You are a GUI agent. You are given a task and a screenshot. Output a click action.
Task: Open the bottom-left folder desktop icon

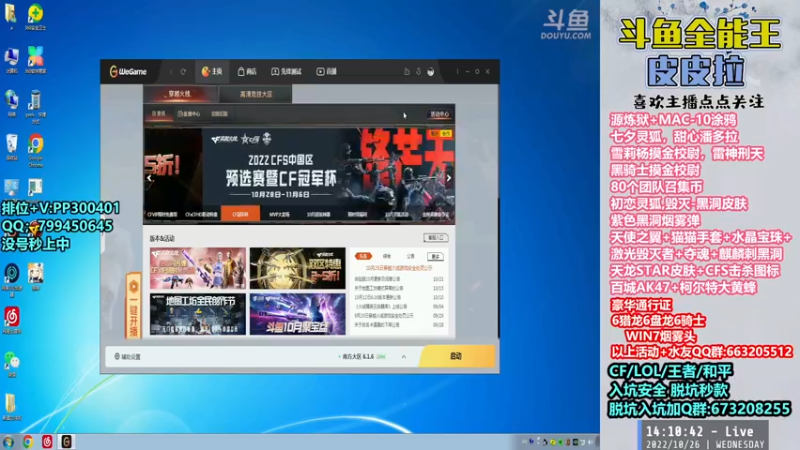pos(11,407)
